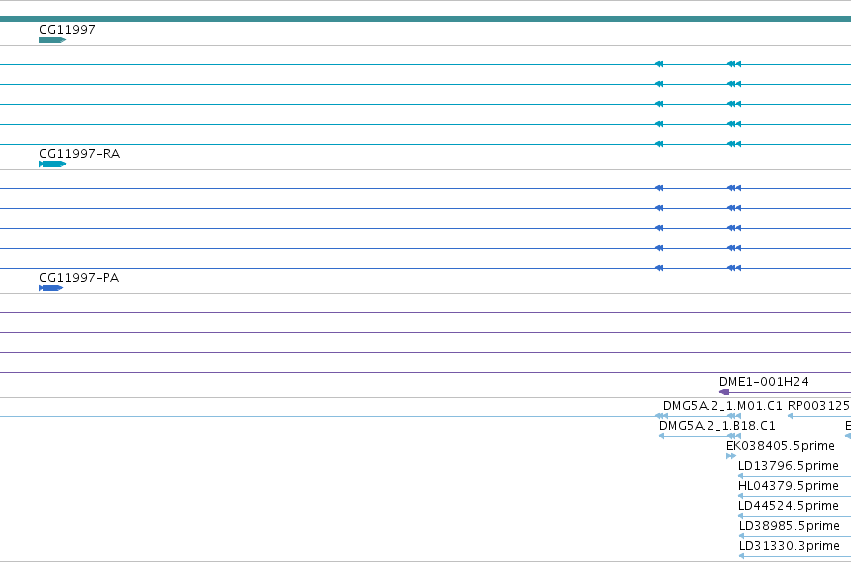Viewport: 851px width, 562px height.
Task: Select the EK038405.5prime label
Action: click(x=780, y=446)
